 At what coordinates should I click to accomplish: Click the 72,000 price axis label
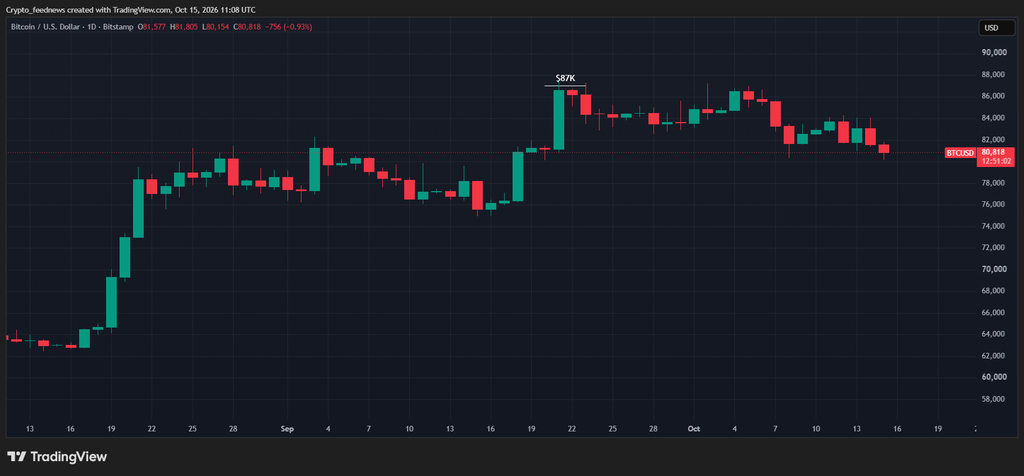point(994,247)
